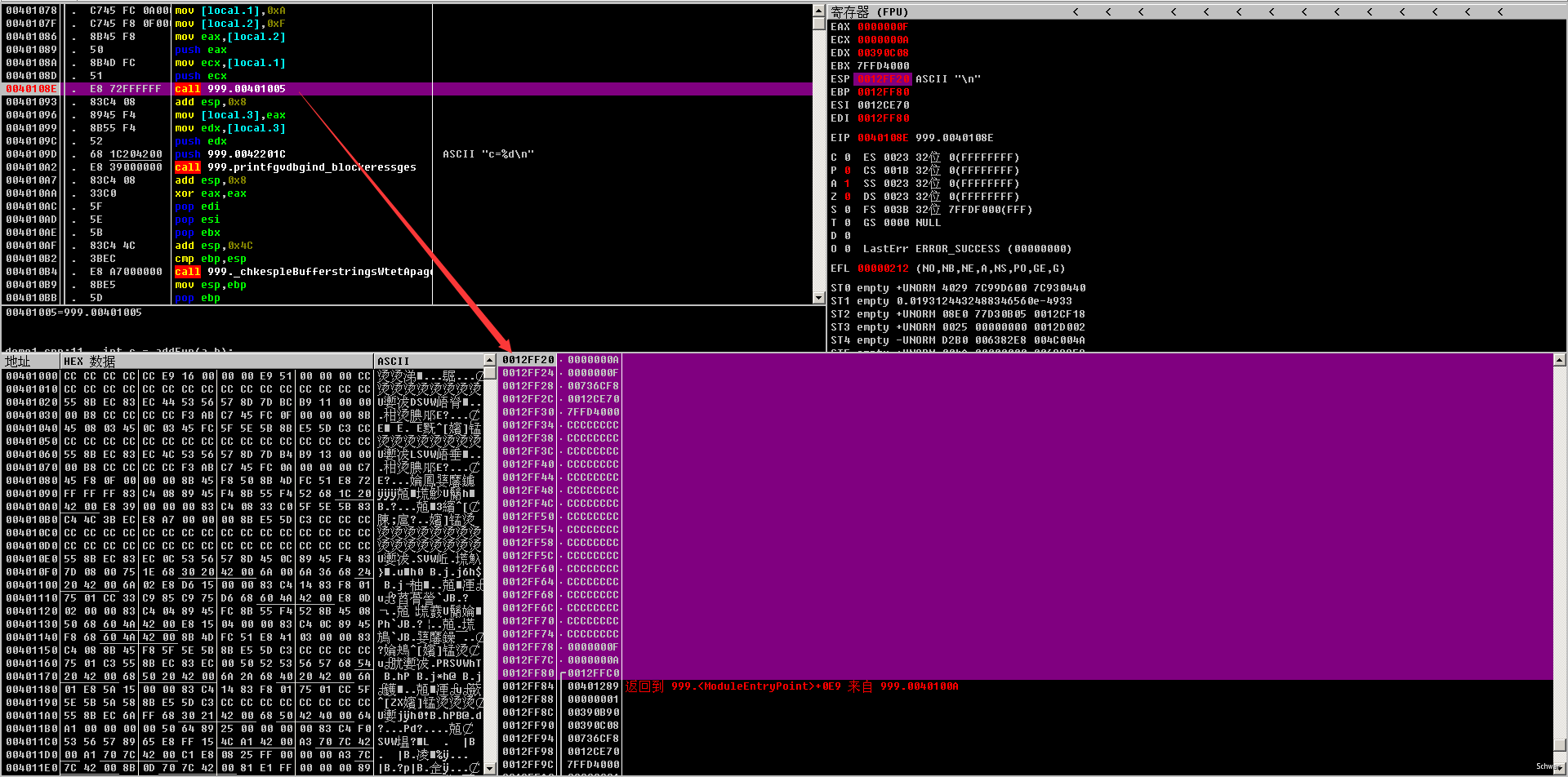Select ESI register value 0012CE70

point(883,105)
